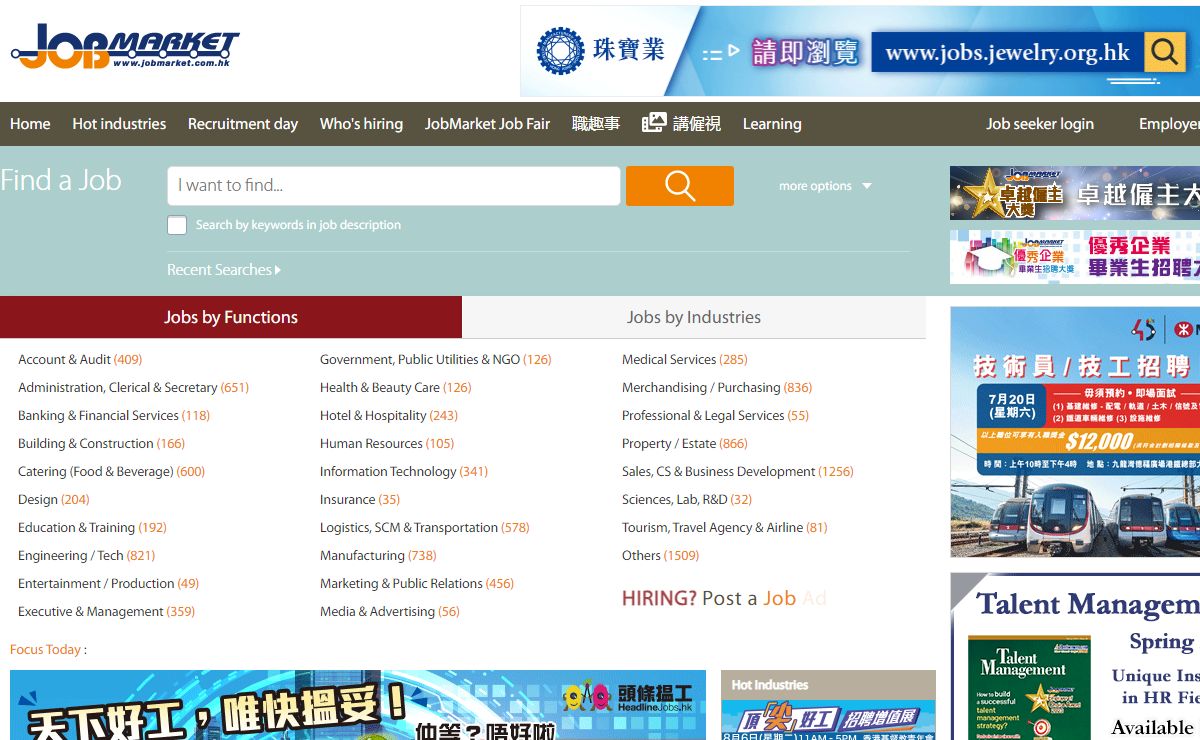The image size is (1200, 740).
Task: Open Entertainment / Production jobs
Action: (x=108, y=583)
